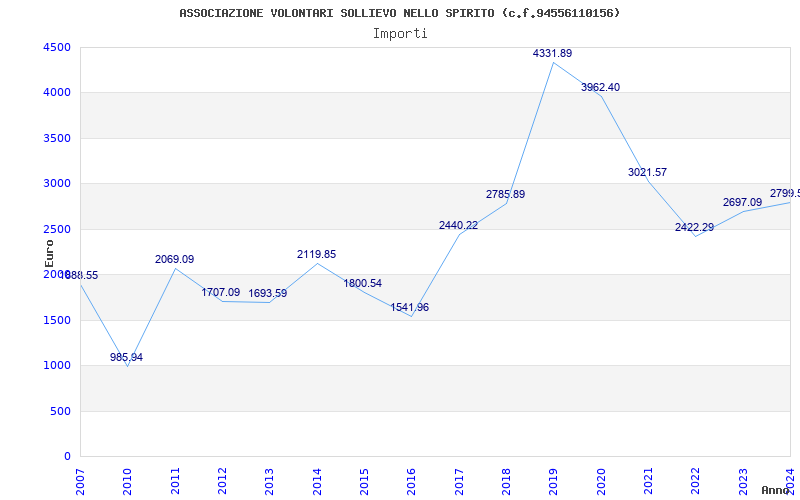The image size is (800, 500).
Task: Click the Euro axis label
Action: 49,254
